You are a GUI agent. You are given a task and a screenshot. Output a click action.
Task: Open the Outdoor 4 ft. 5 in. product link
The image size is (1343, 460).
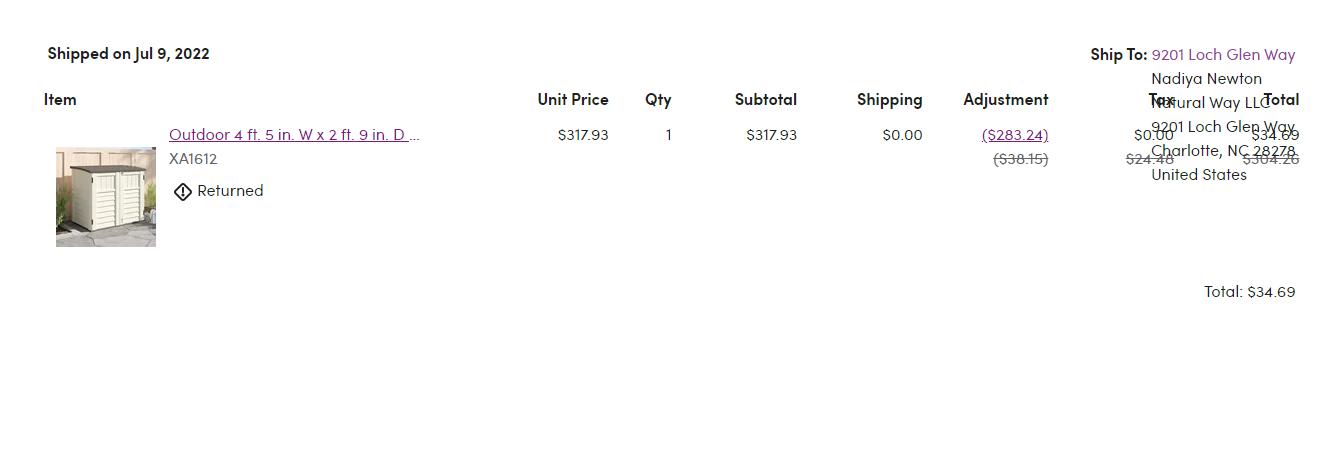294,134
